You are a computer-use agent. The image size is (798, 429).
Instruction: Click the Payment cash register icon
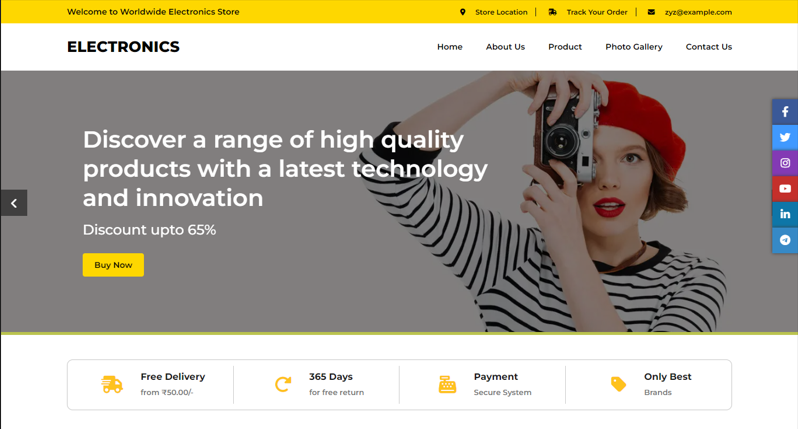click(447, 384)
